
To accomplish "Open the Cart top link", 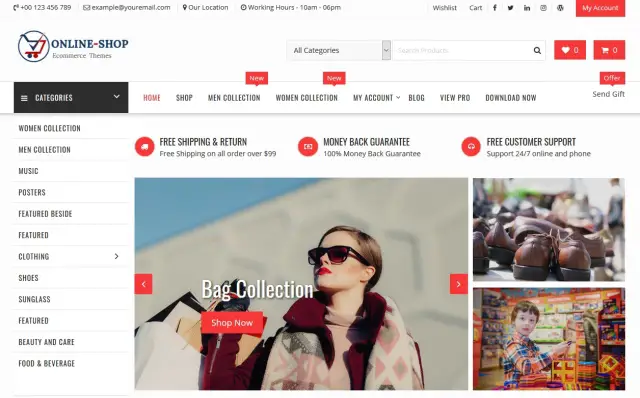I will (476, 8).
